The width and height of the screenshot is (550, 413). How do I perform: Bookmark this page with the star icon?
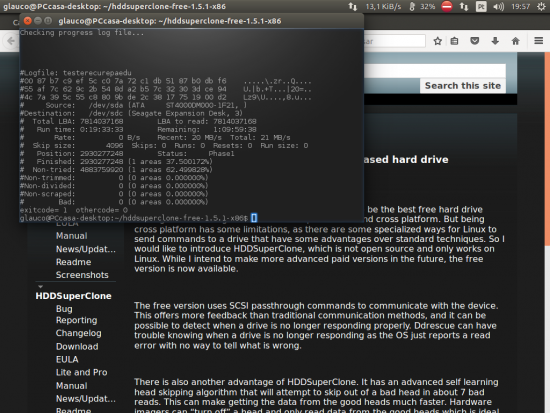click(x=437, y=41)
